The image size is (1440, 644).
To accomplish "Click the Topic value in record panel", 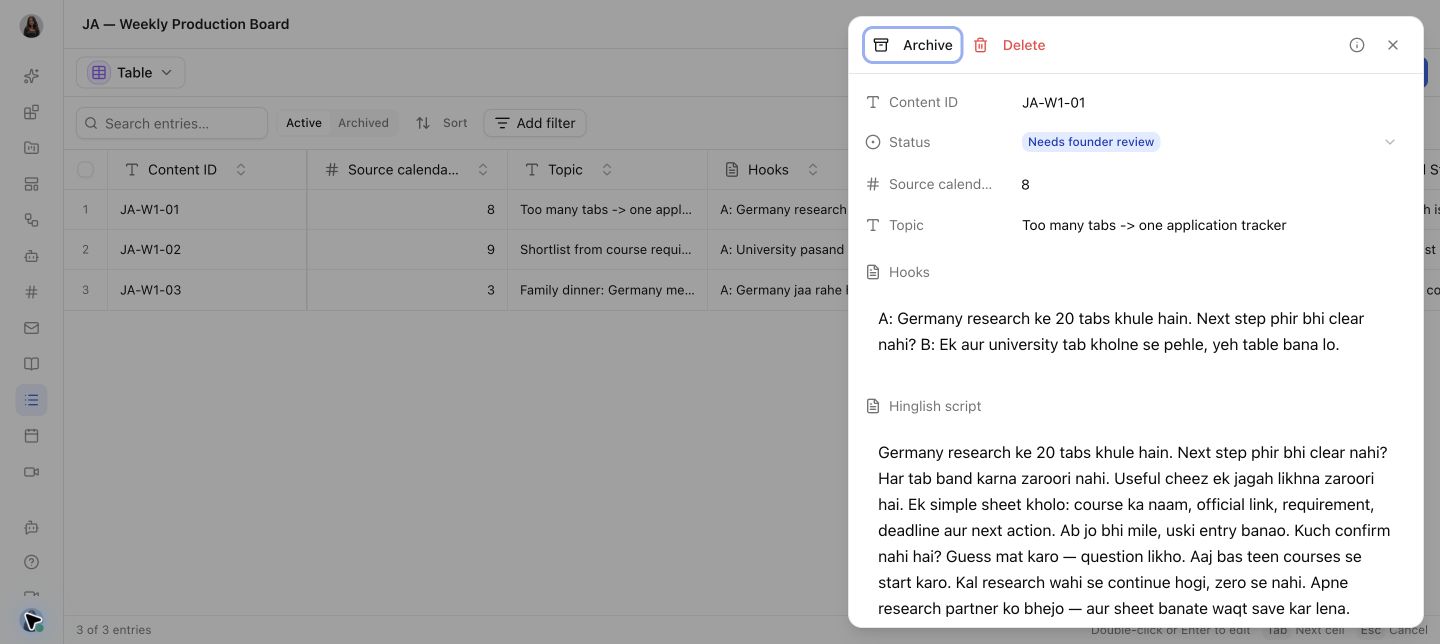I will tap(1154, 225).
